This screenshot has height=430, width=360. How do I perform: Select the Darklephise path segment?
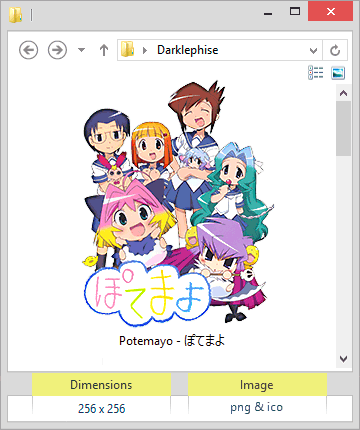(x=188, y=50)
